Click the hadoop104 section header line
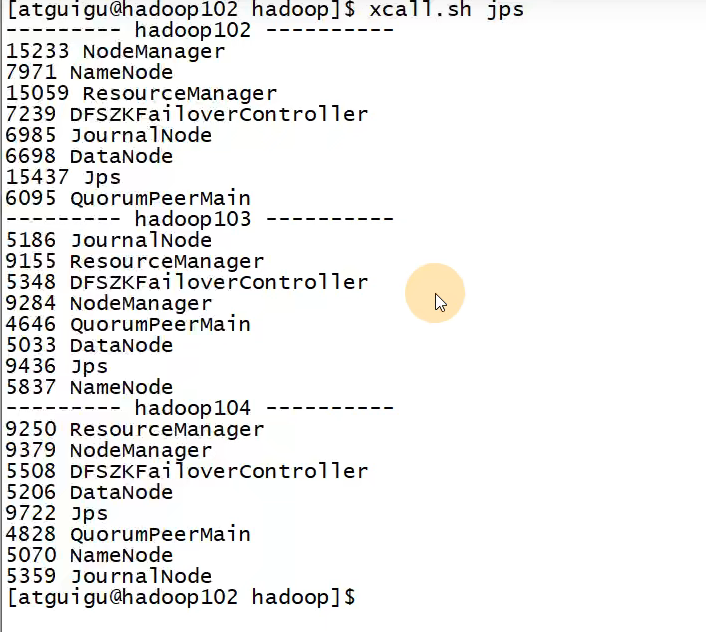This screenshot has width=706, height=632. [x=200, y=408]
